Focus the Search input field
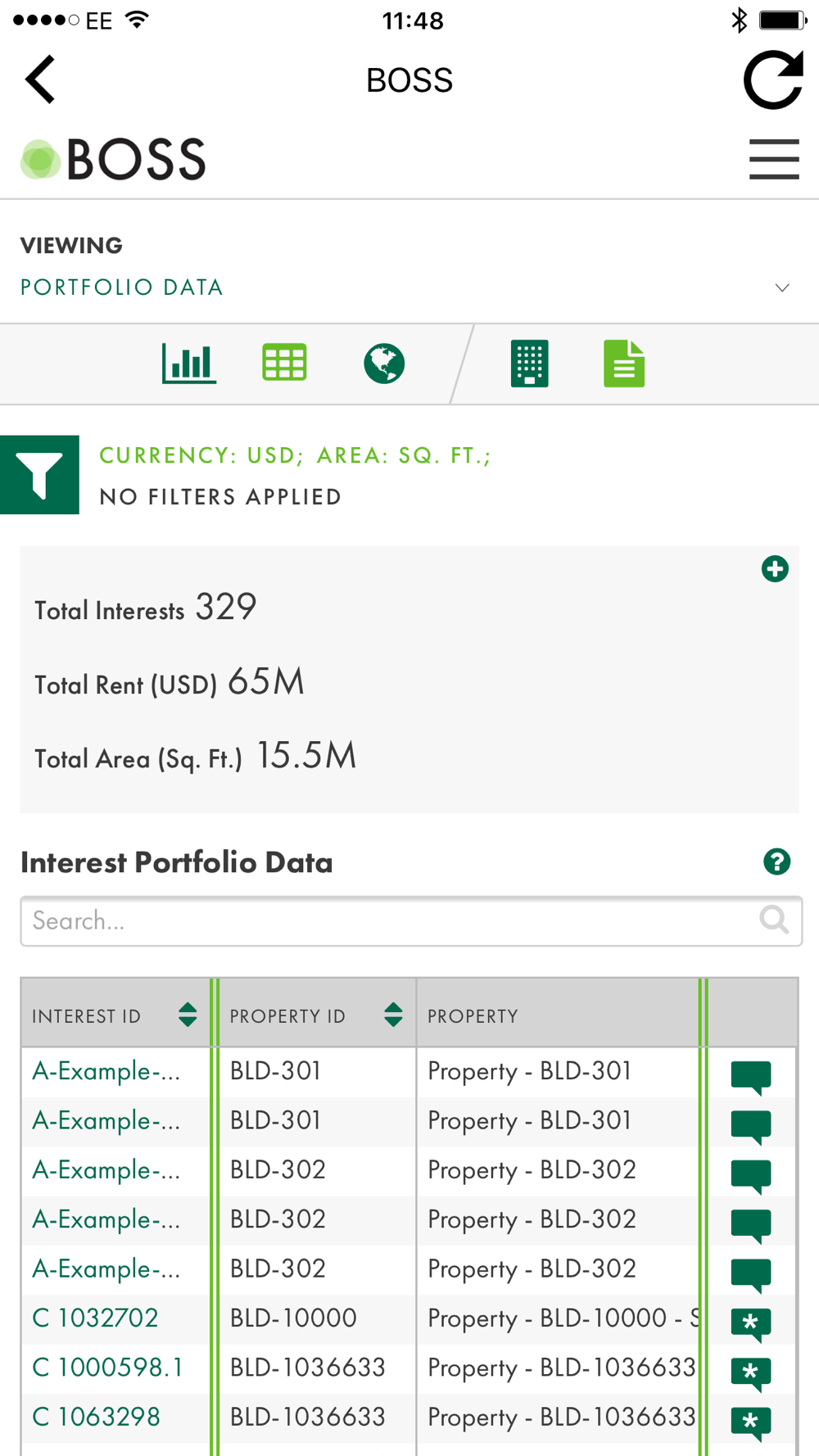Image resolution: width=819 pixels, height=1456 pixels. (x=411, y=921)
